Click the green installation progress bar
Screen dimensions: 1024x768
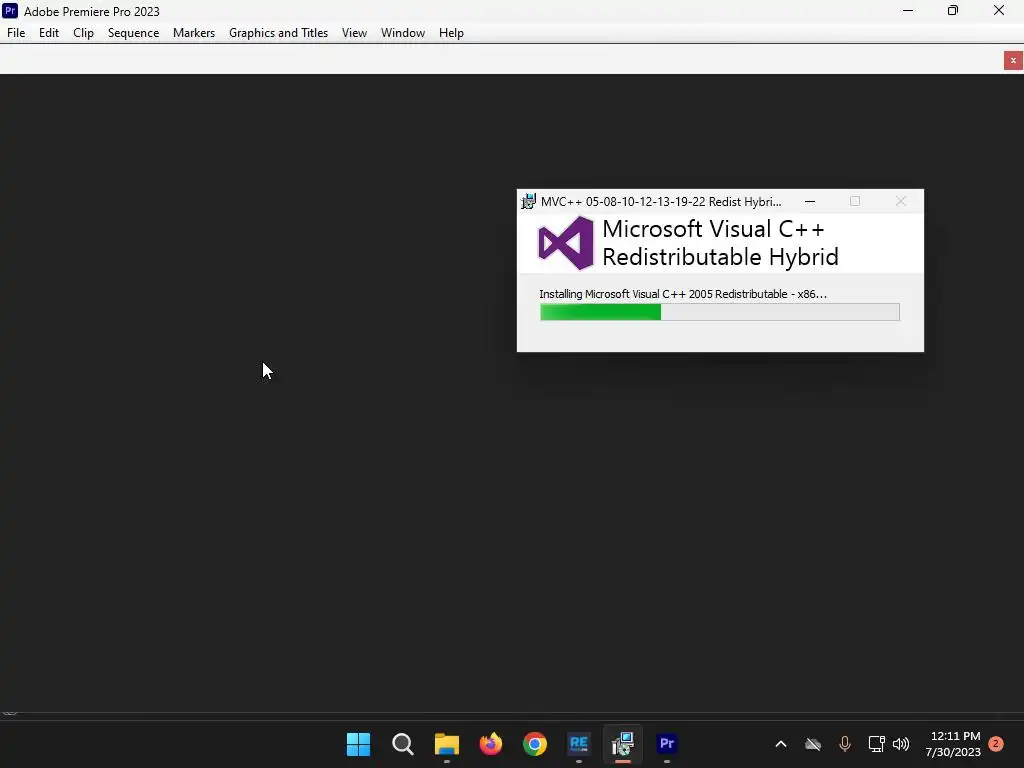720,312
